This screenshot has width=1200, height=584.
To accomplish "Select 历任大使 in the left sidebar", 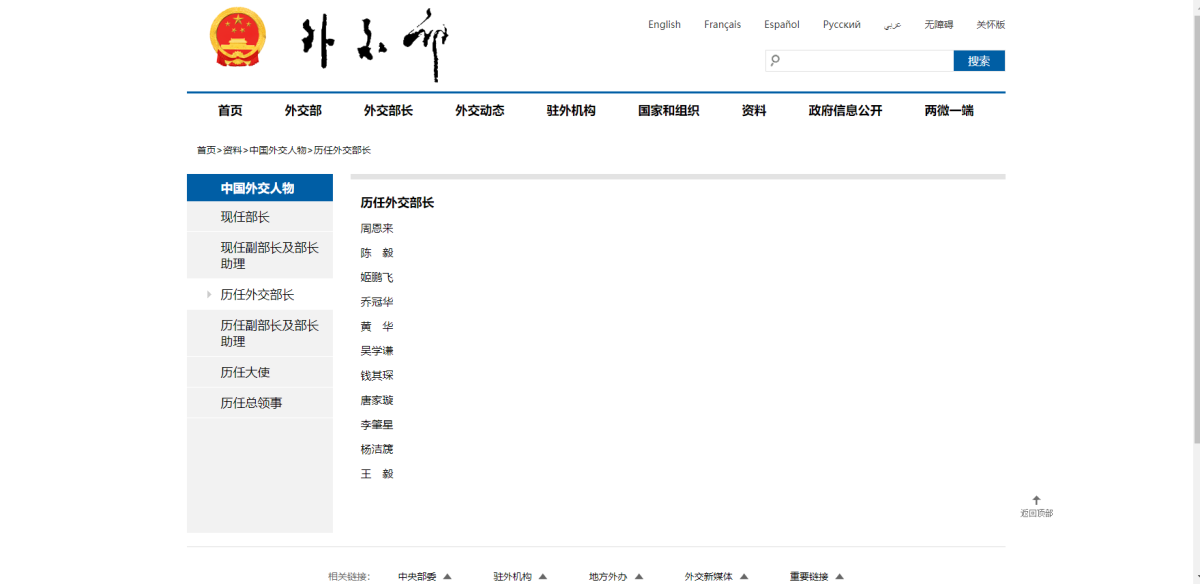I will [x=245, y=372].
